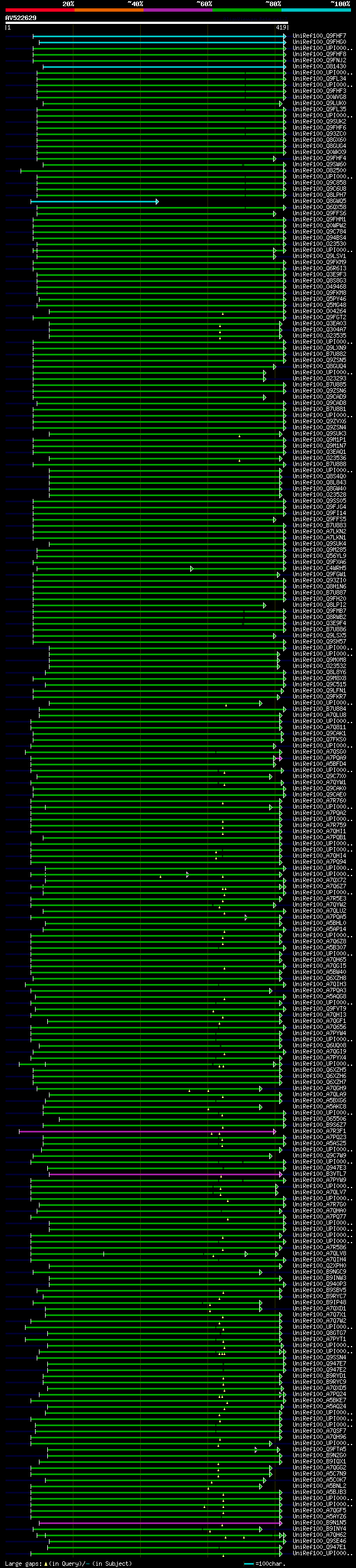Open the UniRef100_Q9FHF8 hit label
Viewport: 356px width, 1568px height.
click(x=319, y=54)
